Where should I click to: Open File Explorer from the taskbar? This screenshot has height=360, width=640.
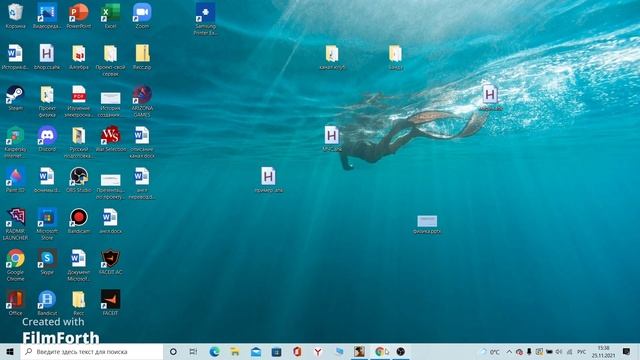coord(235,351)
